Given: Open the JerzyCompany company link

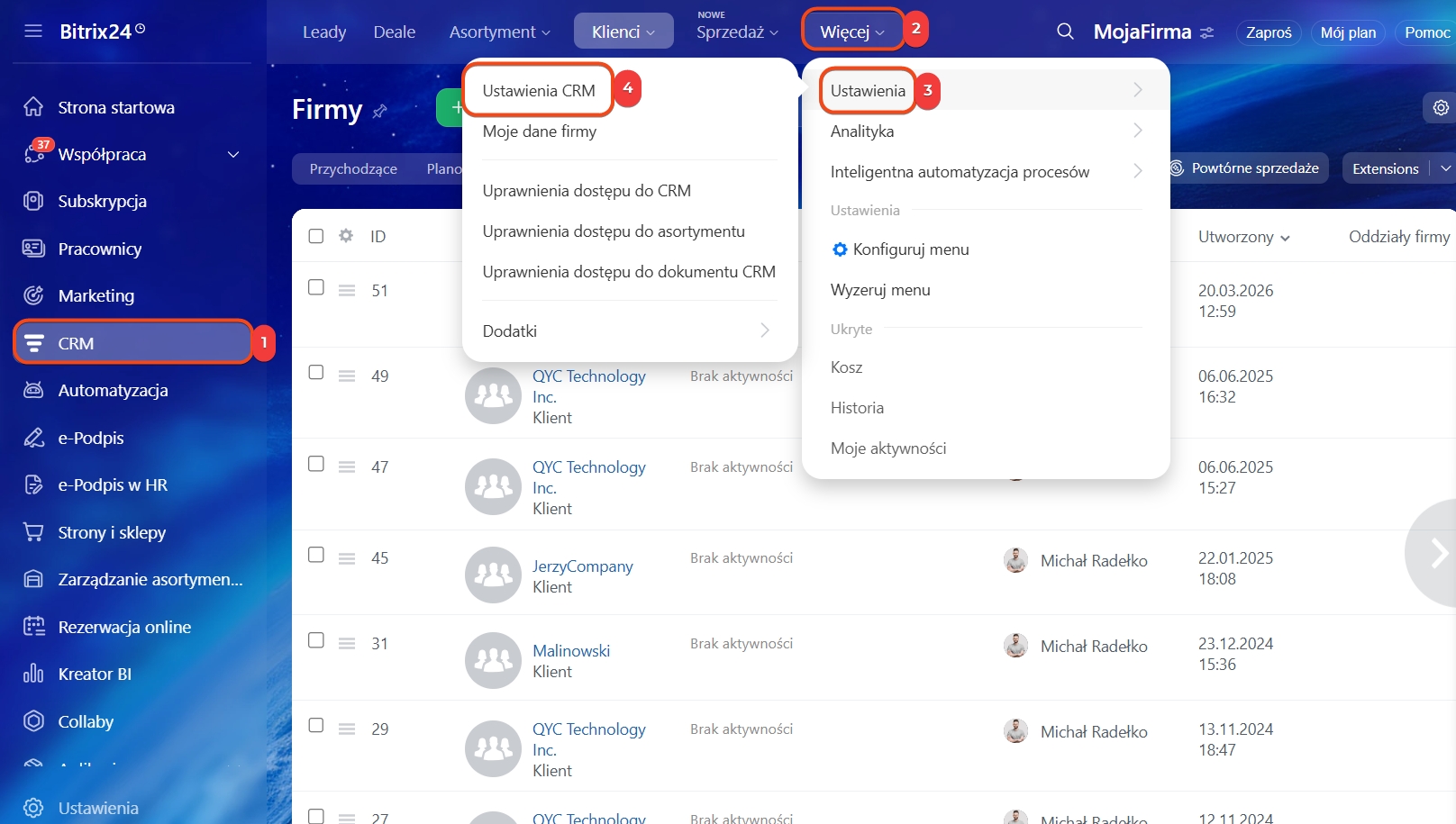Looking at the screenshot, I should 582,566.
